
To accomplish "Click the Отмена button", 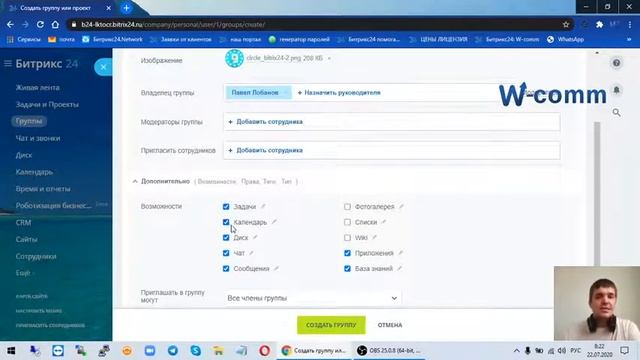I will click(x=390, y=325).
